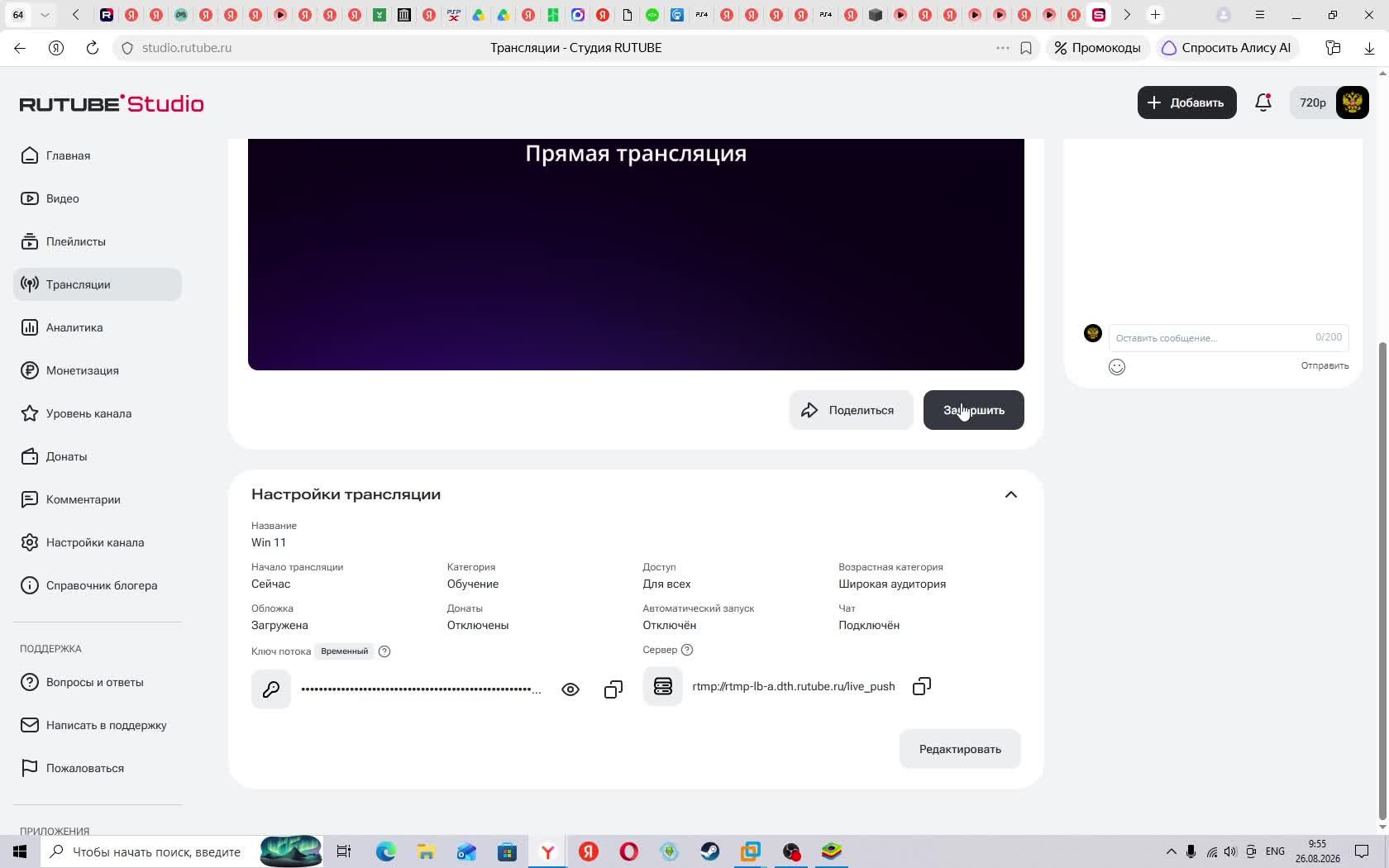1389x868 pixels.
Task: Click the Оставить сообщение chat field
Action: (x=1229, y=337)
